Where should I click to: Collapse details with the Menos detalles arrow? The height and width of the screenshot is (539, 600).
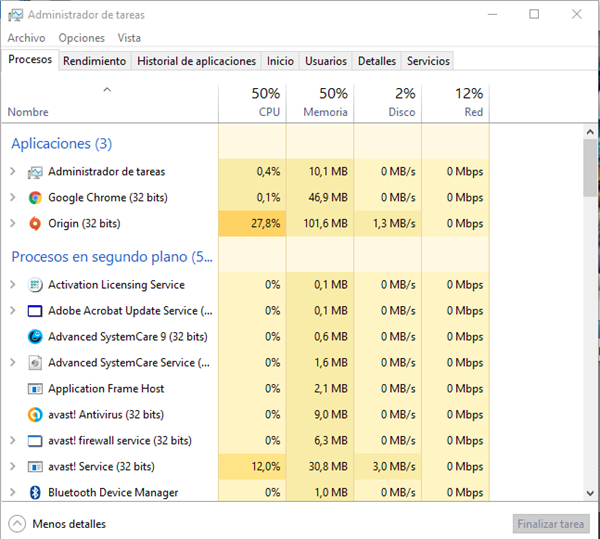17,524
